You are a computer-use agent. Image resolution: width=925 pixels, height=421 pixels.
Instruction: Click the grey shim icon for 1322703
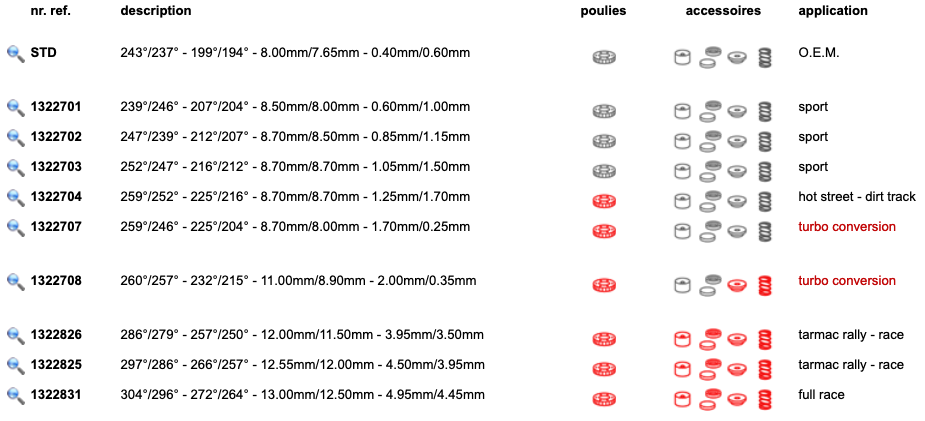(x=711, y=171)
